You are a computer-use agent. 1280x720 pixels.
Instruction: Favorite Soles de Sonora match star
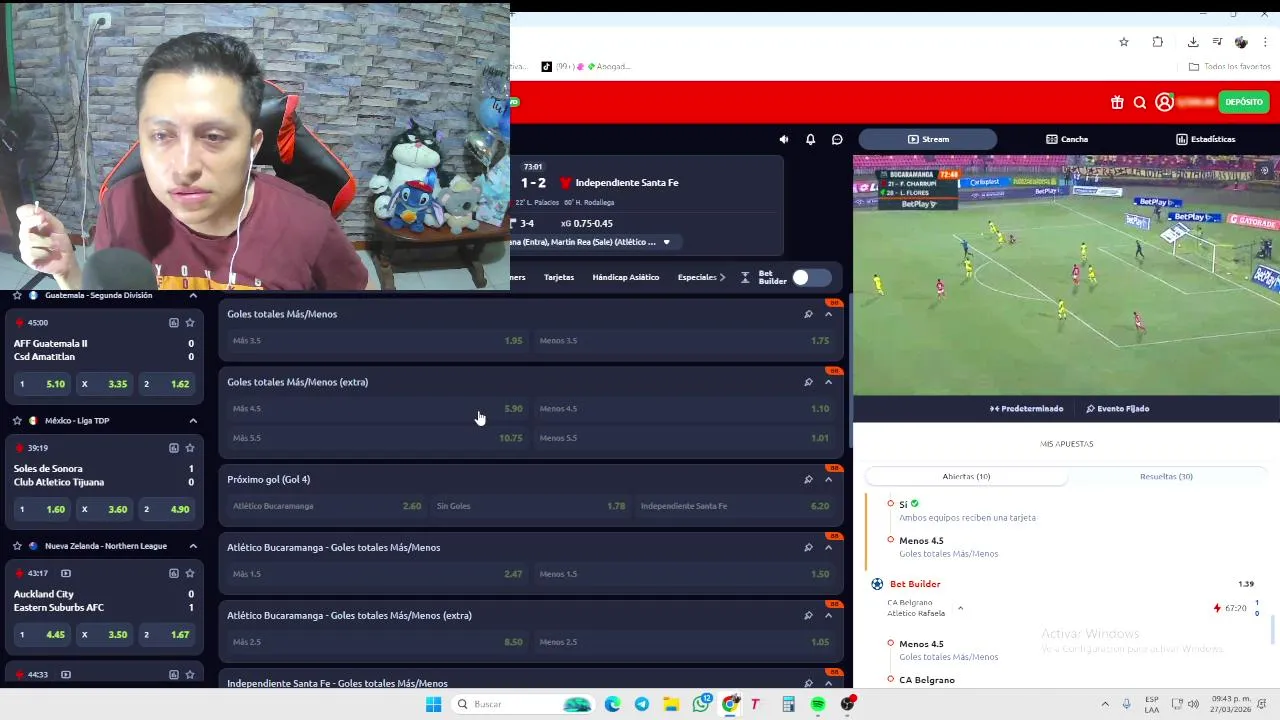click(x=190, y=448)
